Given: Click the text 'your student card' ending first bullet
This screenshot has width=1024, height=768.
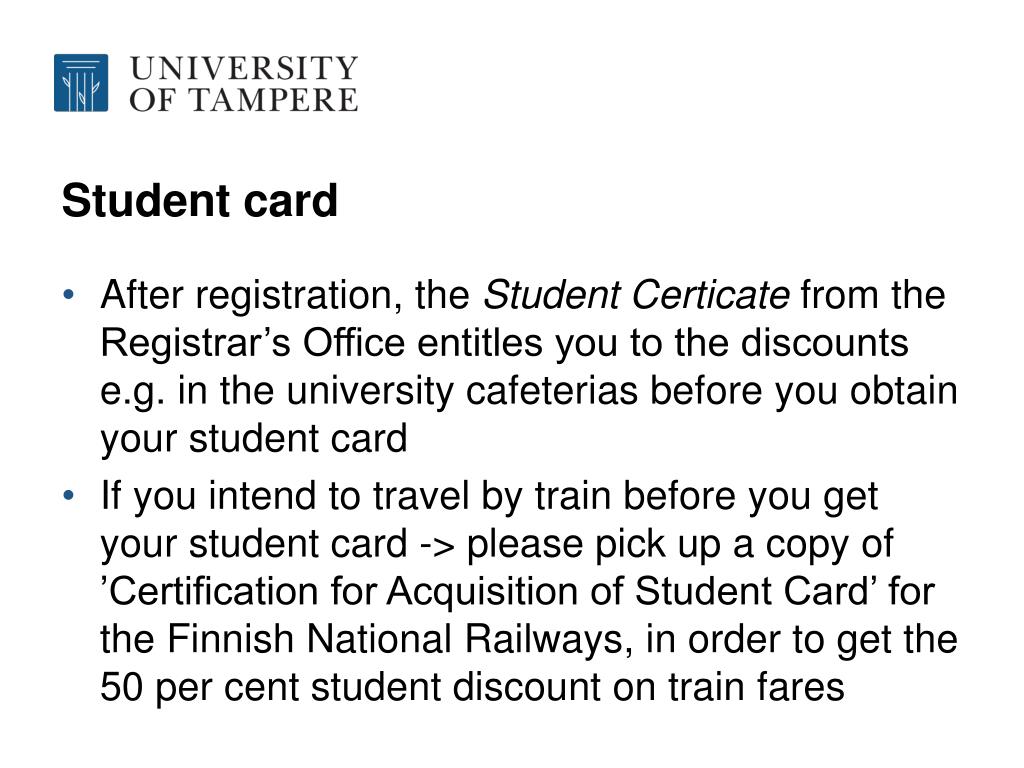Looking at the screenshot, I should [254, 439].
